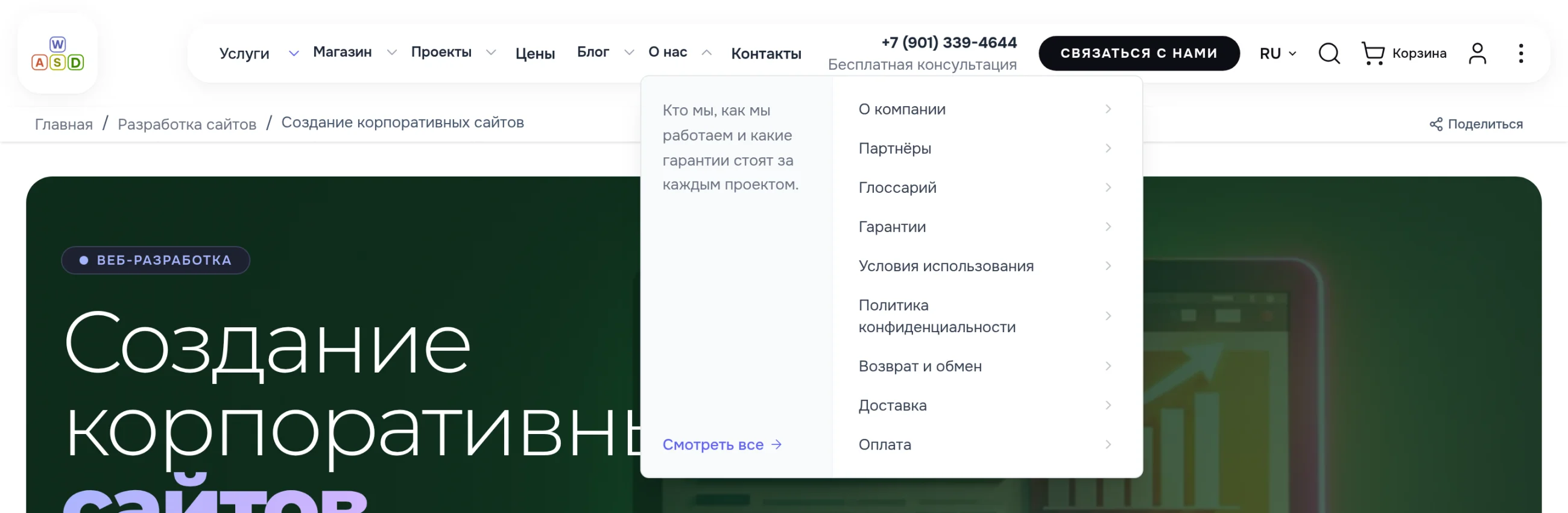The image size is (1568, 513).
Task: Click the Поделиться share icon
Action: tap(1436, 124)
